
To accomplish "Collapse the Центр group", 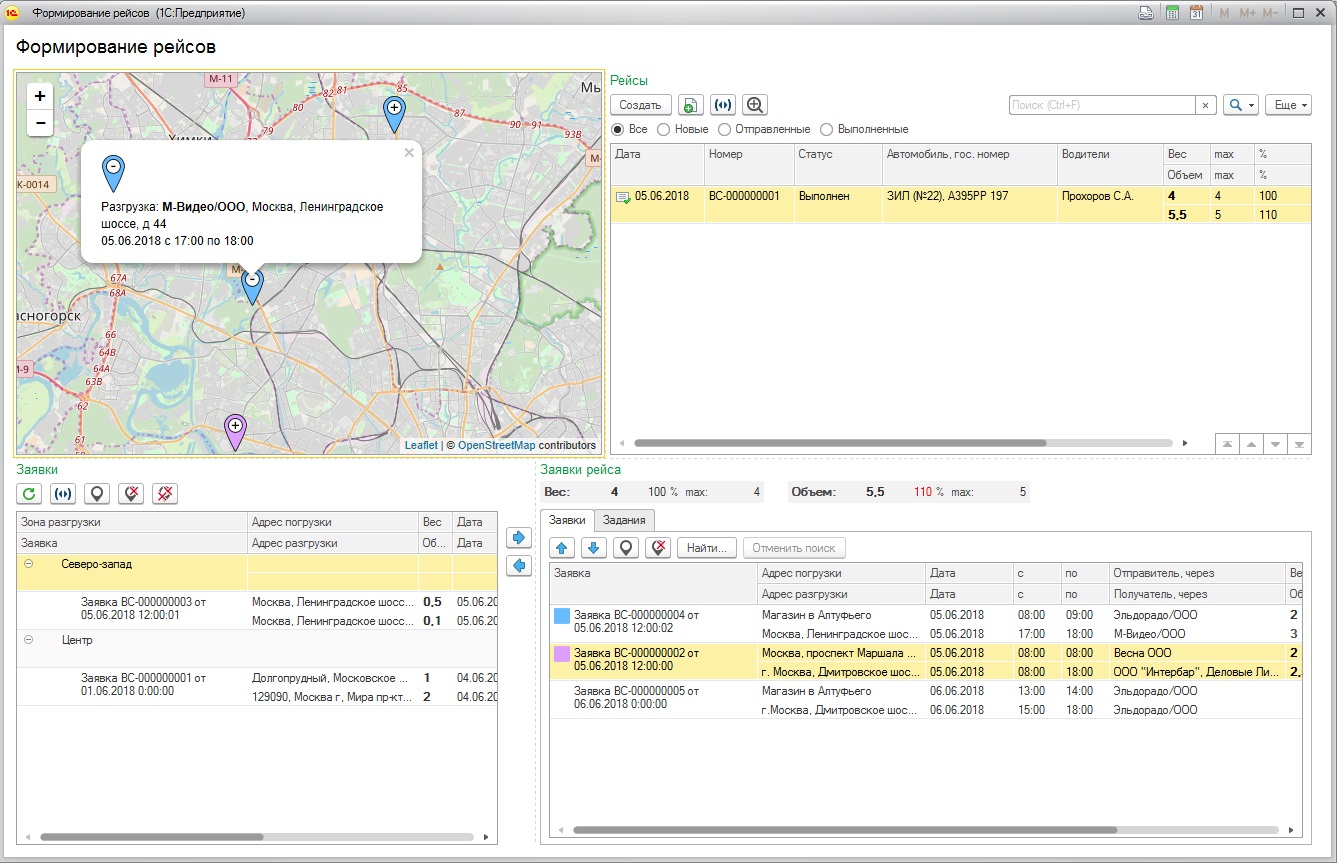I will point(28,640).
